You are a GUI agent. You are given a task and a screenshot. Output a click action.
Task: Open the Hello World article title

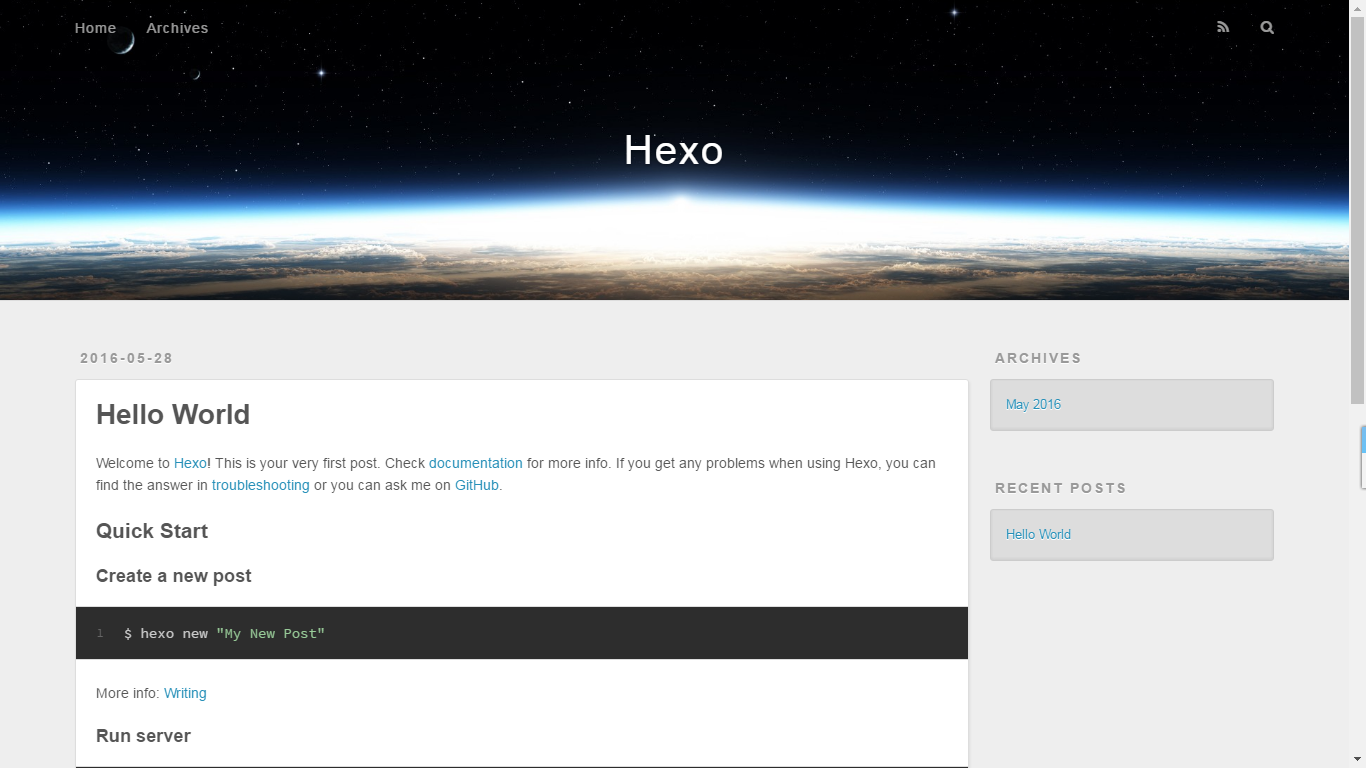click(x=173, y=414)
